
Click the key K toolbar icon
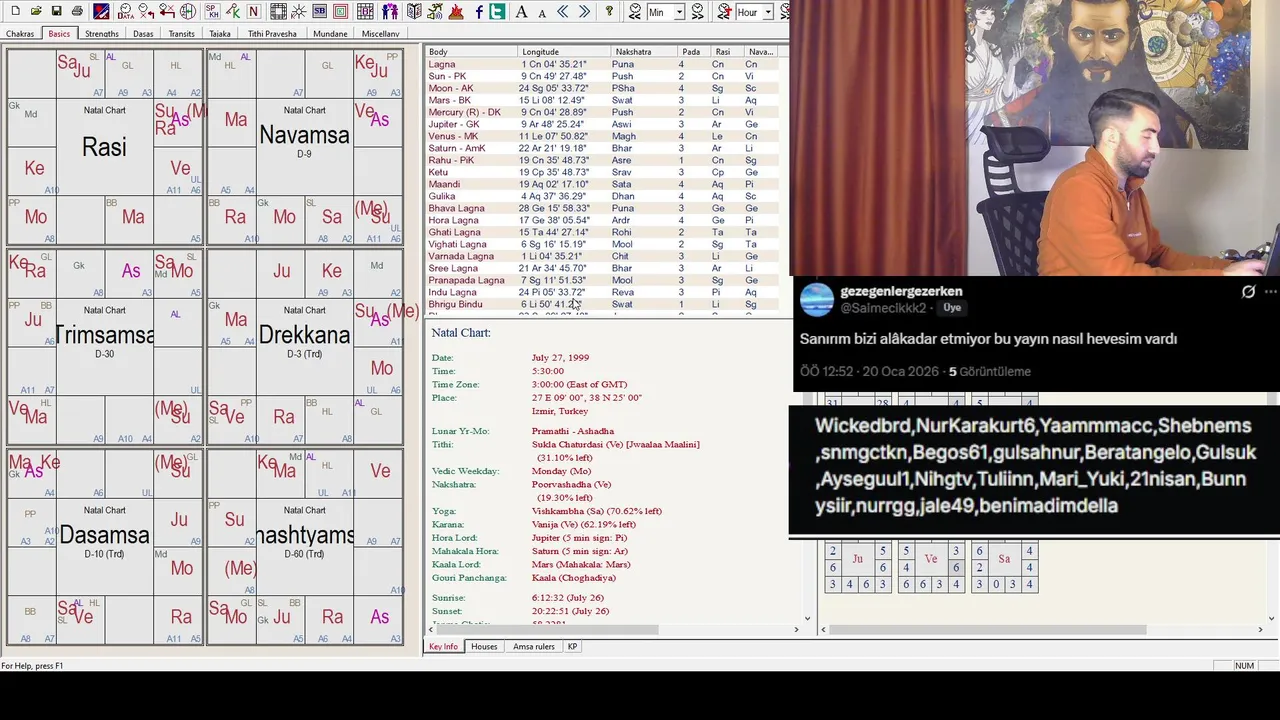233,11
